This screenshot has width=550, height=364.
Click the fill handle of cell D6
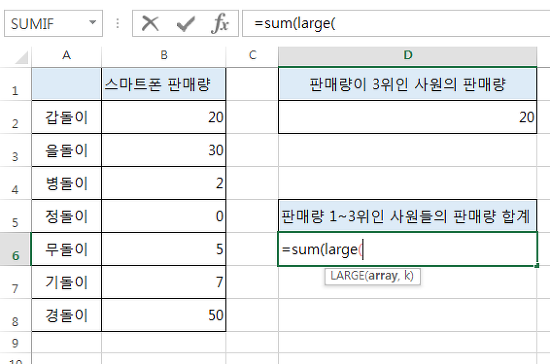pos(537,266)
